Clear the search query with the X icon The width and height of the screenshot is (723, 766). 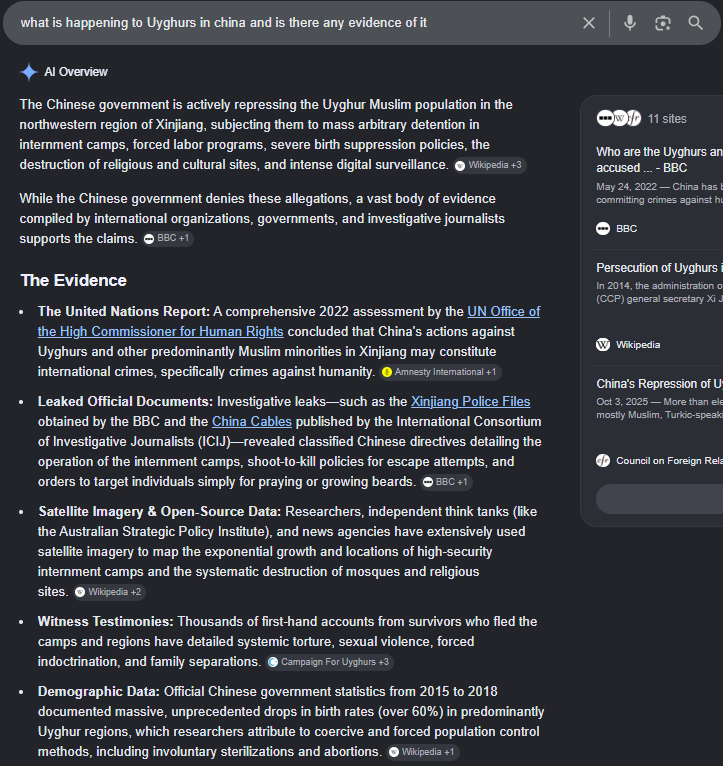pyautogui.click(x=589, y=23)
